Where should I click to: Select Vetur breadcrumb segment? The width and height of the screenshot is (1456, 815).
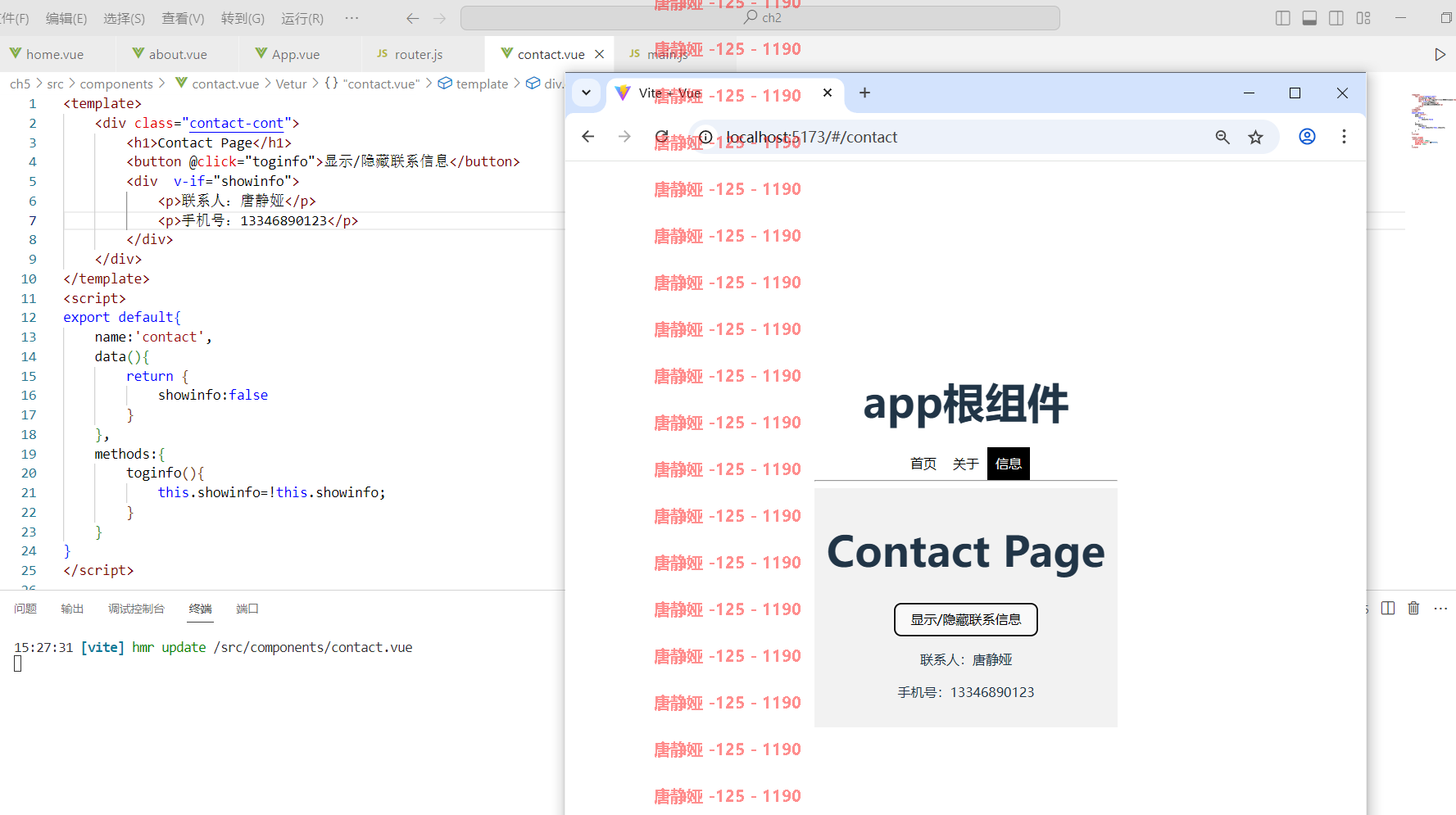[291, 84]
